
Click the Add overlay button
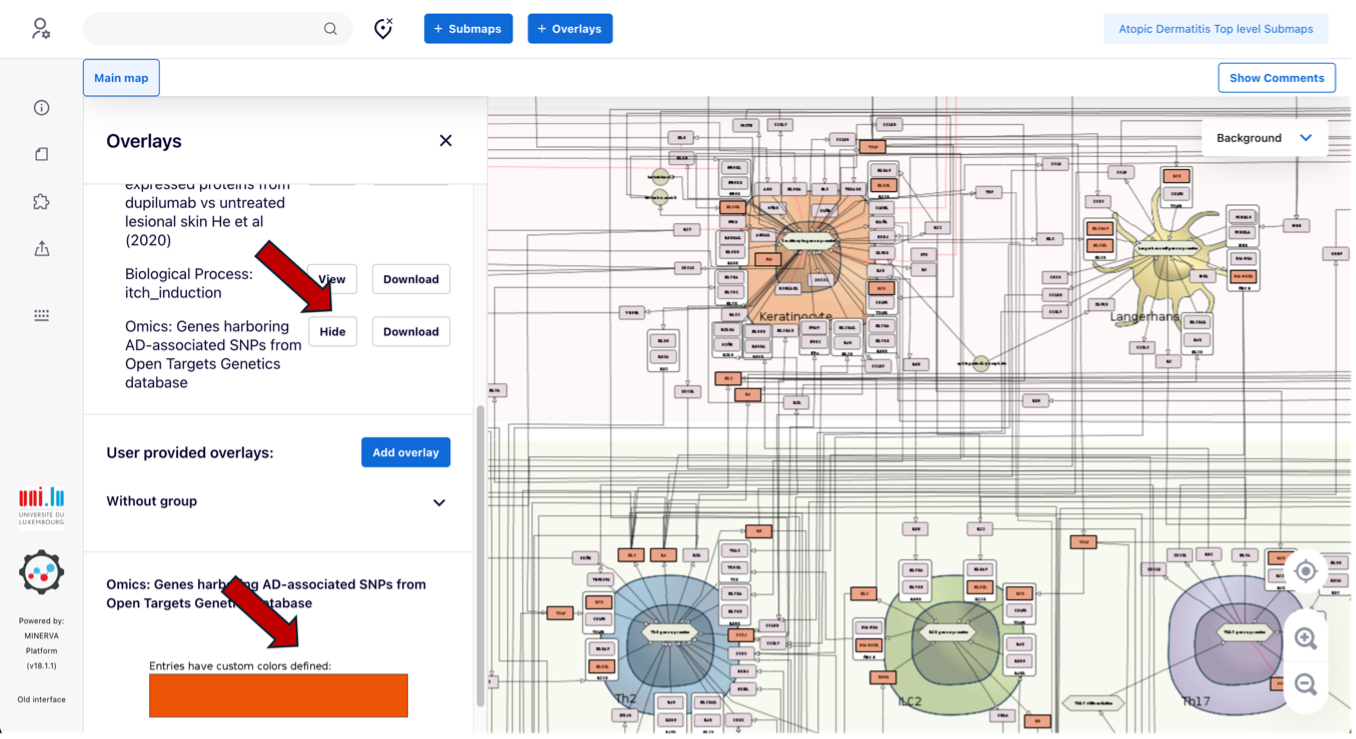(405, 452)
